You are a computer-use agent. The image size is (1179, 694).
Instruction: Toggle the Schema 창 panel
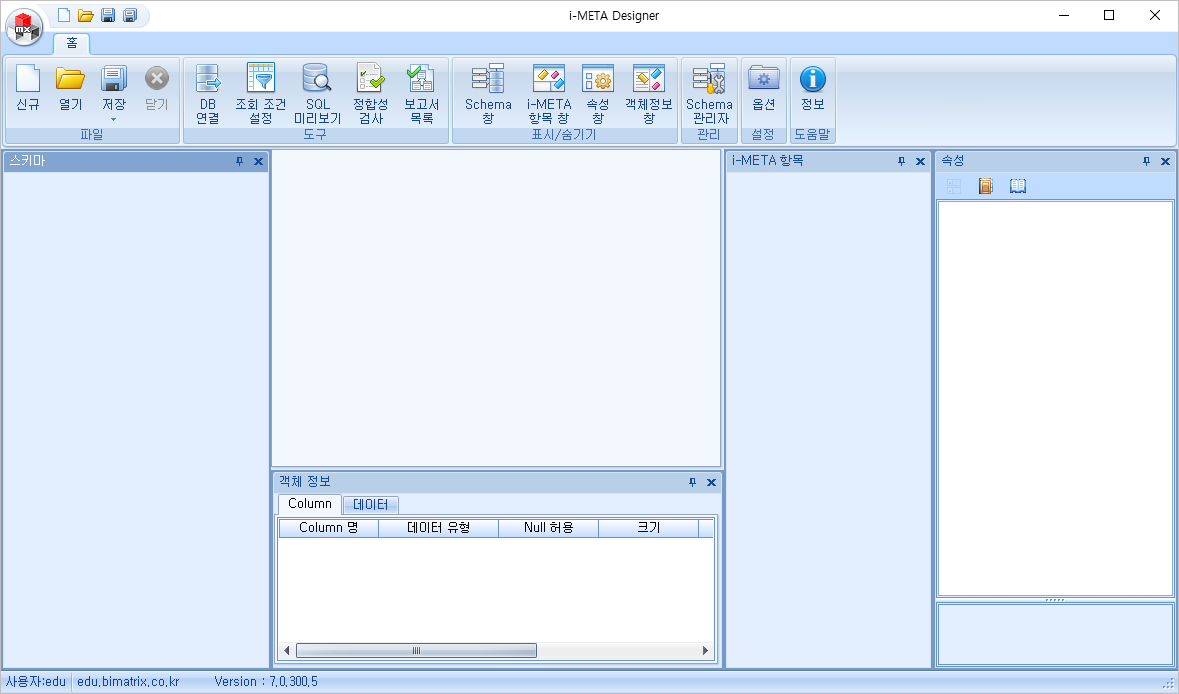click(488, 94)
